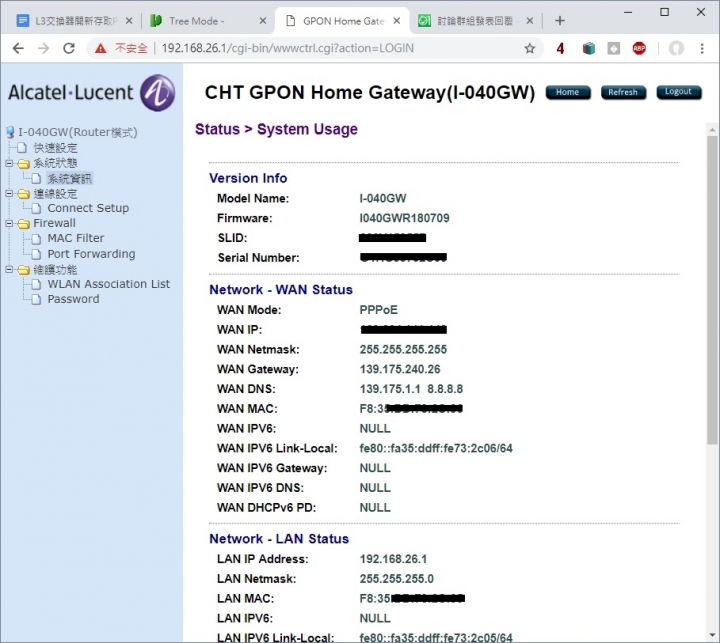Open 系統資訊 in the sidebar
Viewport: 720px width, 643px height.
(69, 179)
